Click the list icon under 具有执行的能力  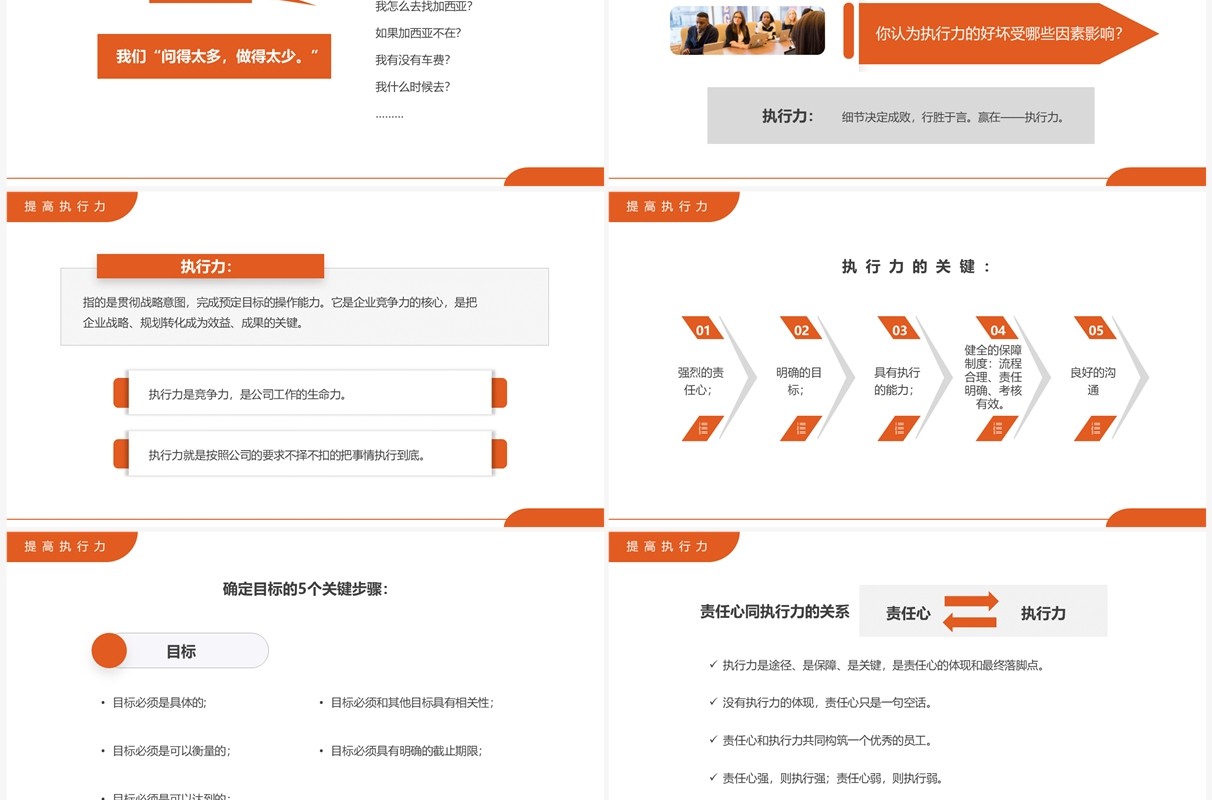899,429
